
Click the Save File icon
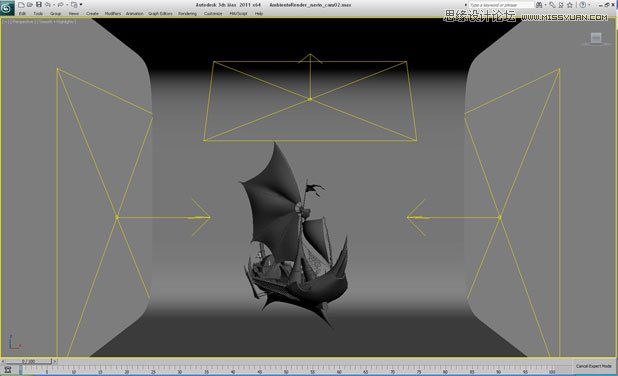[39, 5]
